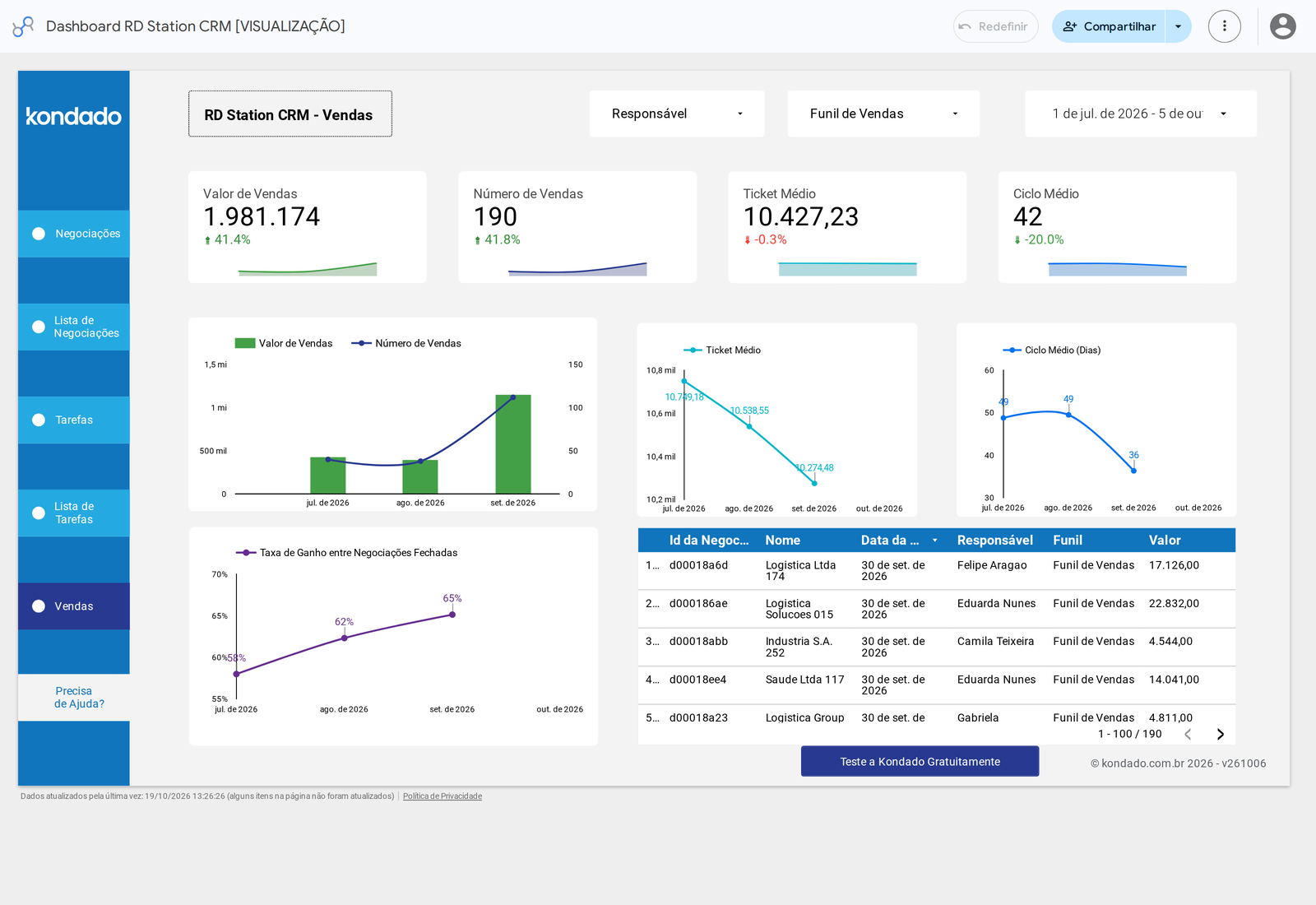Viewport: 1316px width, 905px height.
Task: Sort table by Valor column header
Action: click(x=1165, y=541)
